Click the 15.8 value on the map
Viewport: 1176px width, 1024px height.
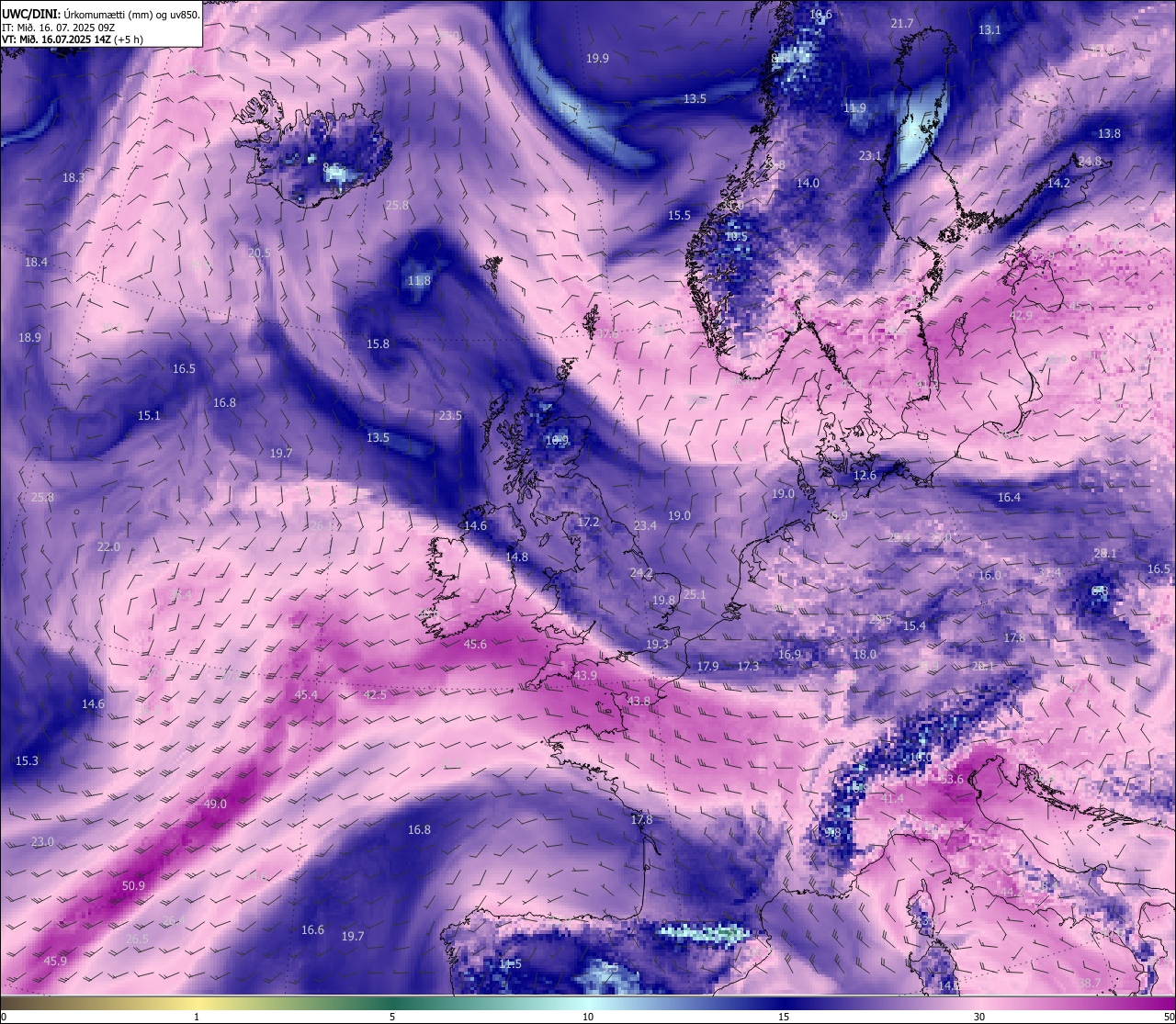coord(378,343)
